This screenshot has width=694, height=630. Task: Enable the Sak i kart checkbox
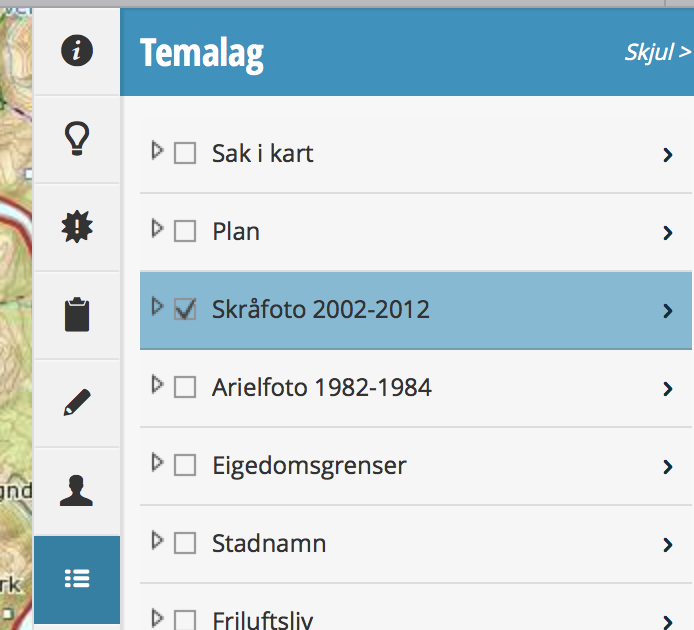[x=185, y=154]
